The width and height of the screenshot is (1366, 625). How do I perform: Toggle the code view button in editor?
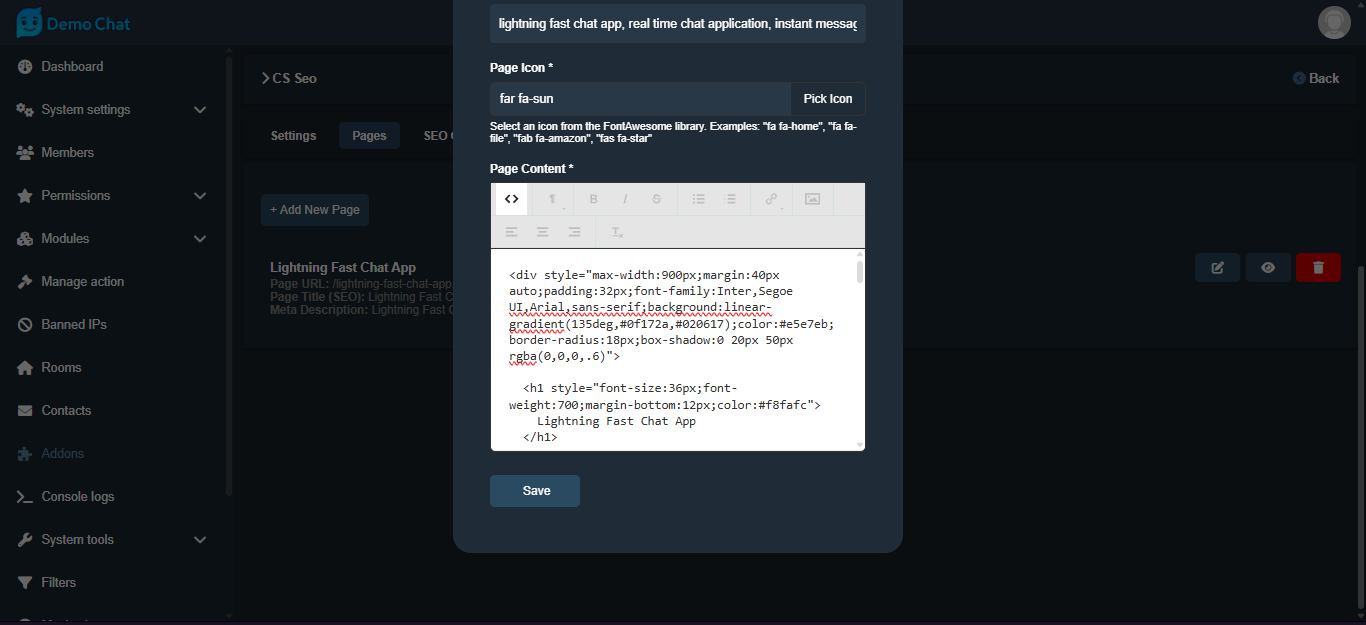click(x=511, y=199)
